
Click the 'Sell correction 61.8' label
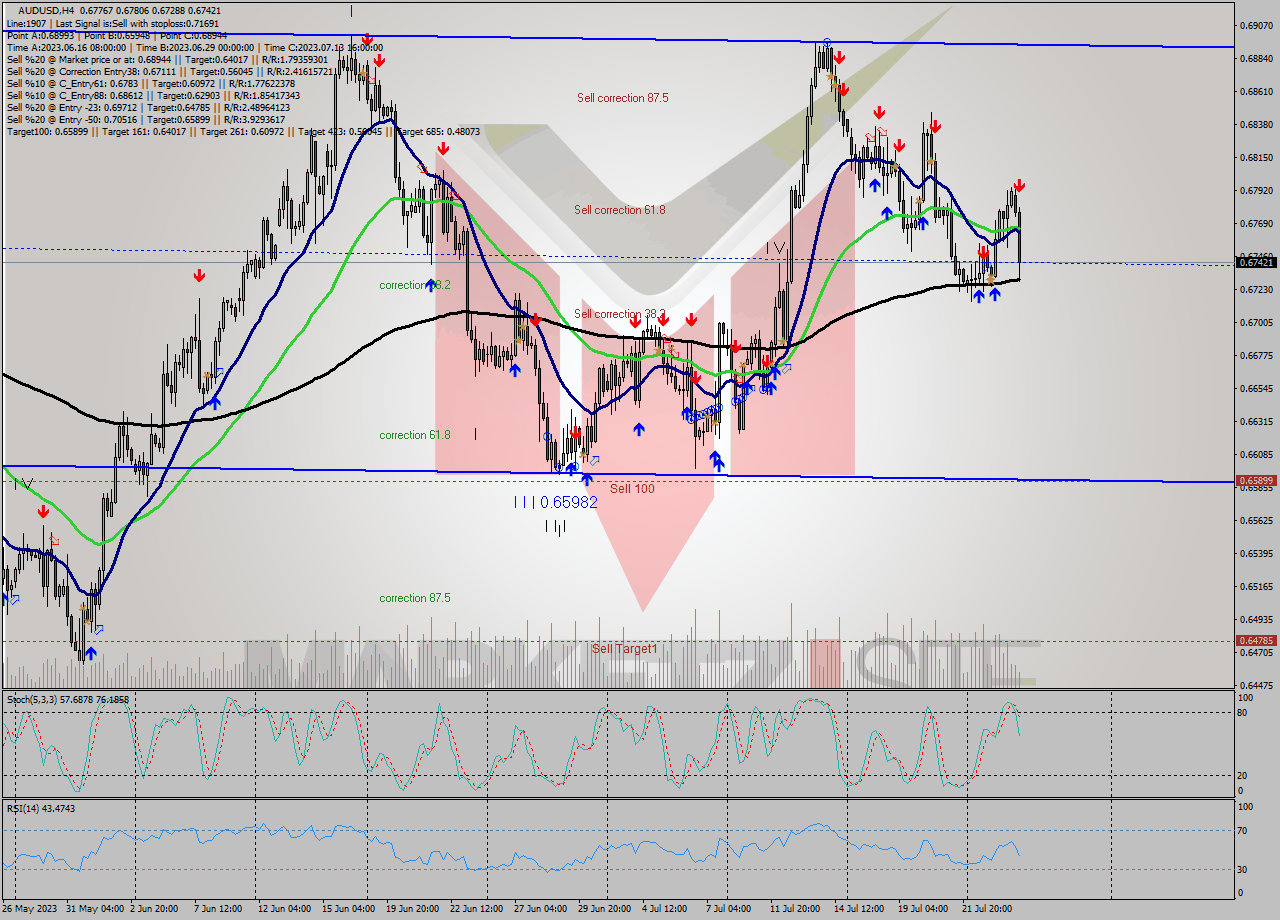point(619,210)
